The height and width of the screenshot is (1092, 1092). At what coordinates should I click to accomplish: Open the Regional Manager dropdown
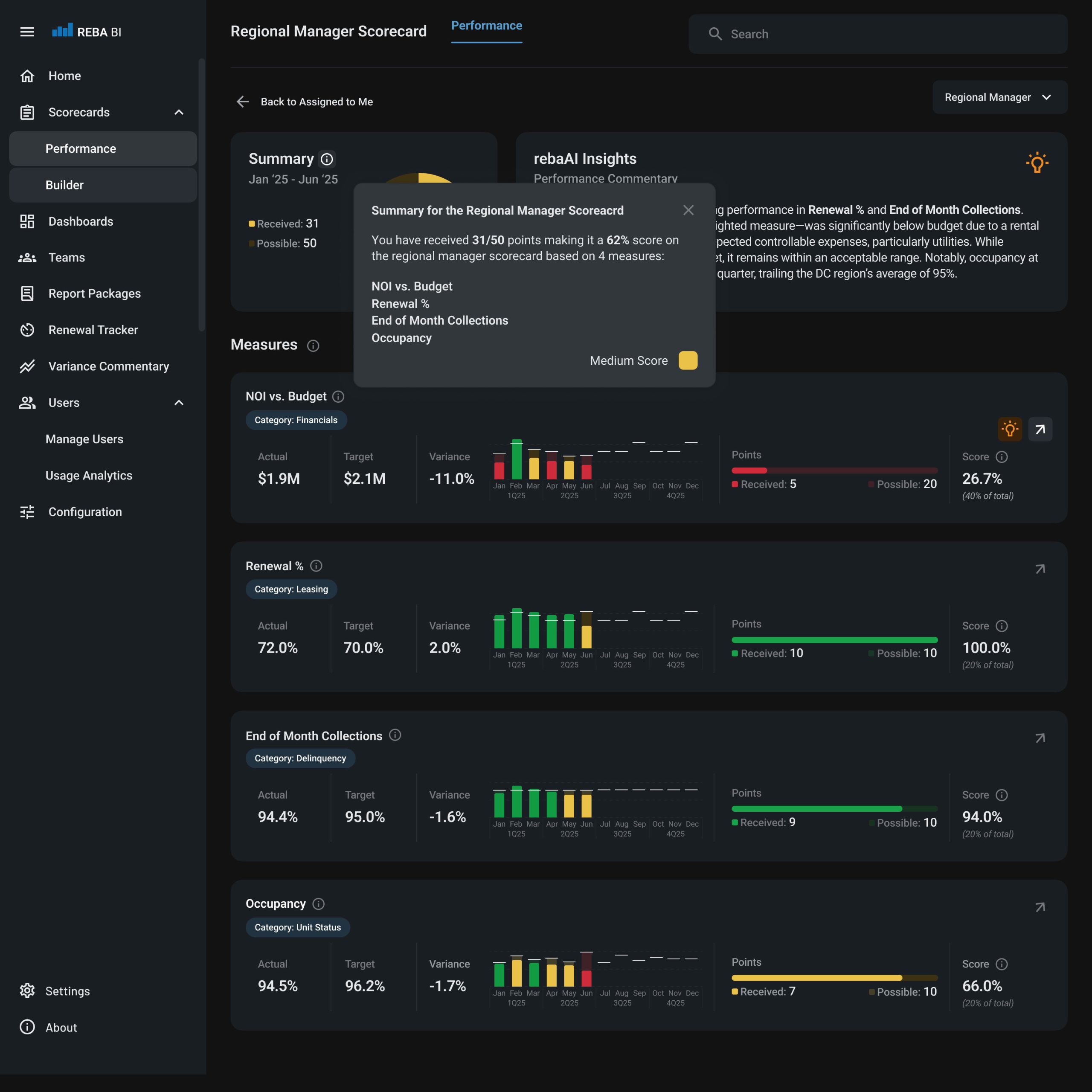[x=999, y=97]
